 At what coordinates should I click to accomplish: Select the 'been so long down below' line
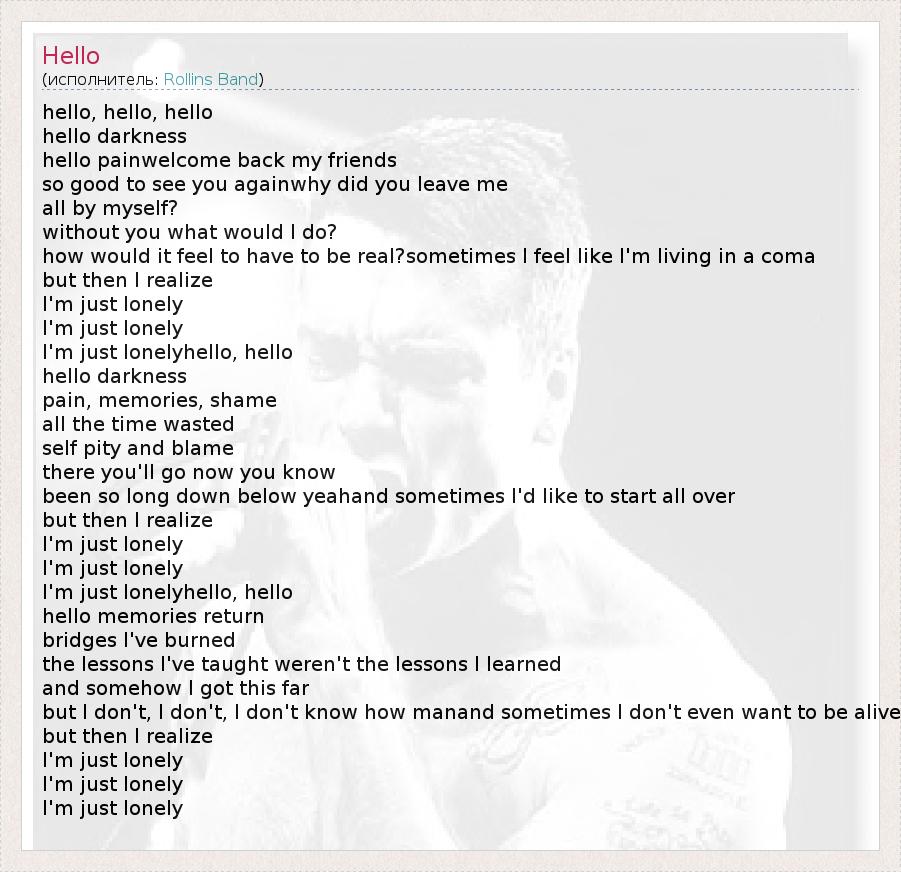point(388,496)
